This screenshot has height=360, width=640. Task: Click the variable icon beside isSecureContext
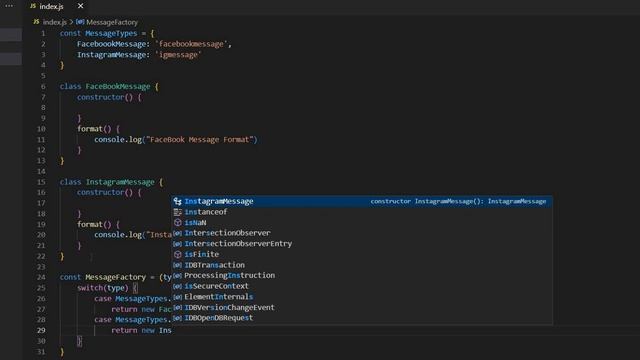(x=178, y=286)
